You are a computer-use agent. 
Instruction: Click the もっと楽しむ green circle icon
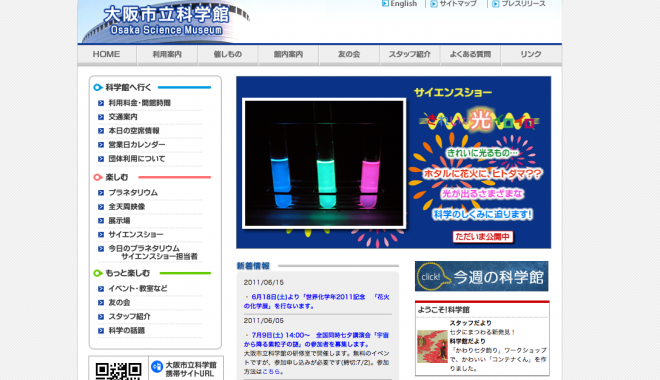click(98, 273)
